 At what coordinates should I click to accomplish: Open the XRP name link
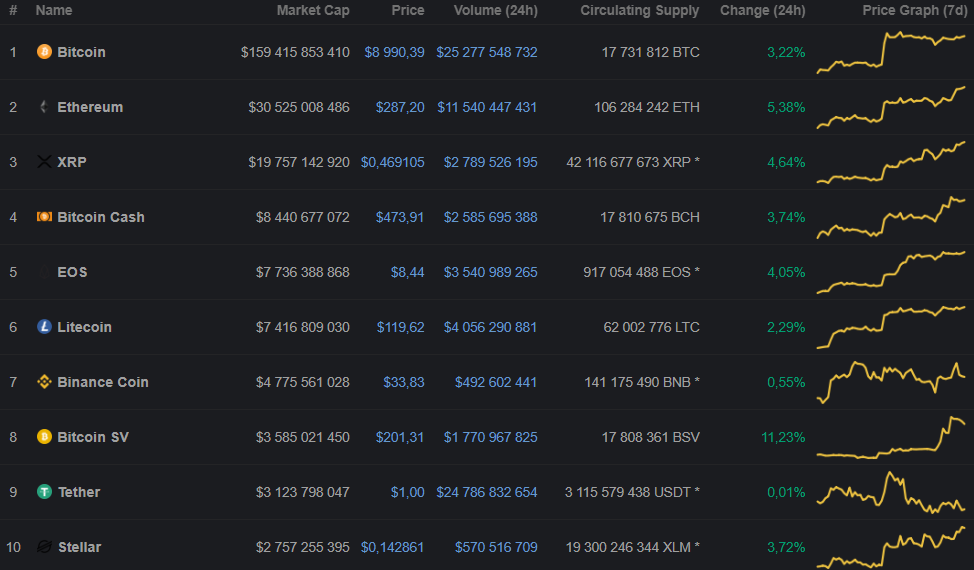click(x=72, y=162)
